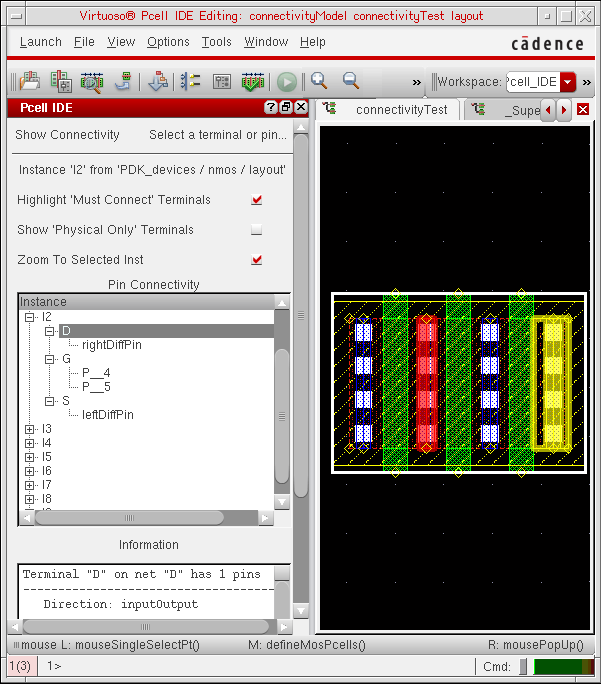Click the green Cmd status indicator bar

click(563, 667)
